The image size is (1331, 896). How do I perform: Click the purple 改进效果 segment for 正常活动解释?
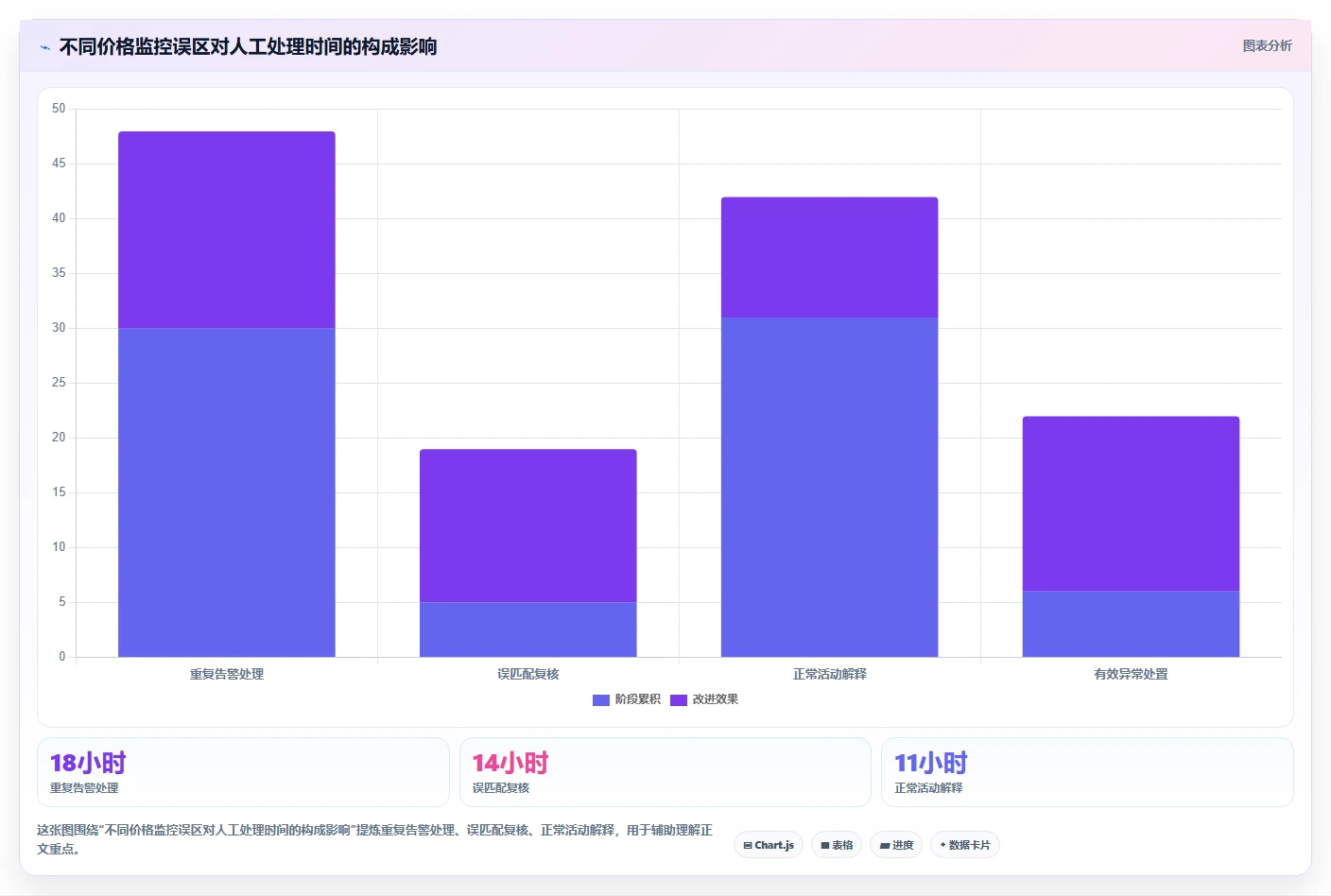(830, 257)
